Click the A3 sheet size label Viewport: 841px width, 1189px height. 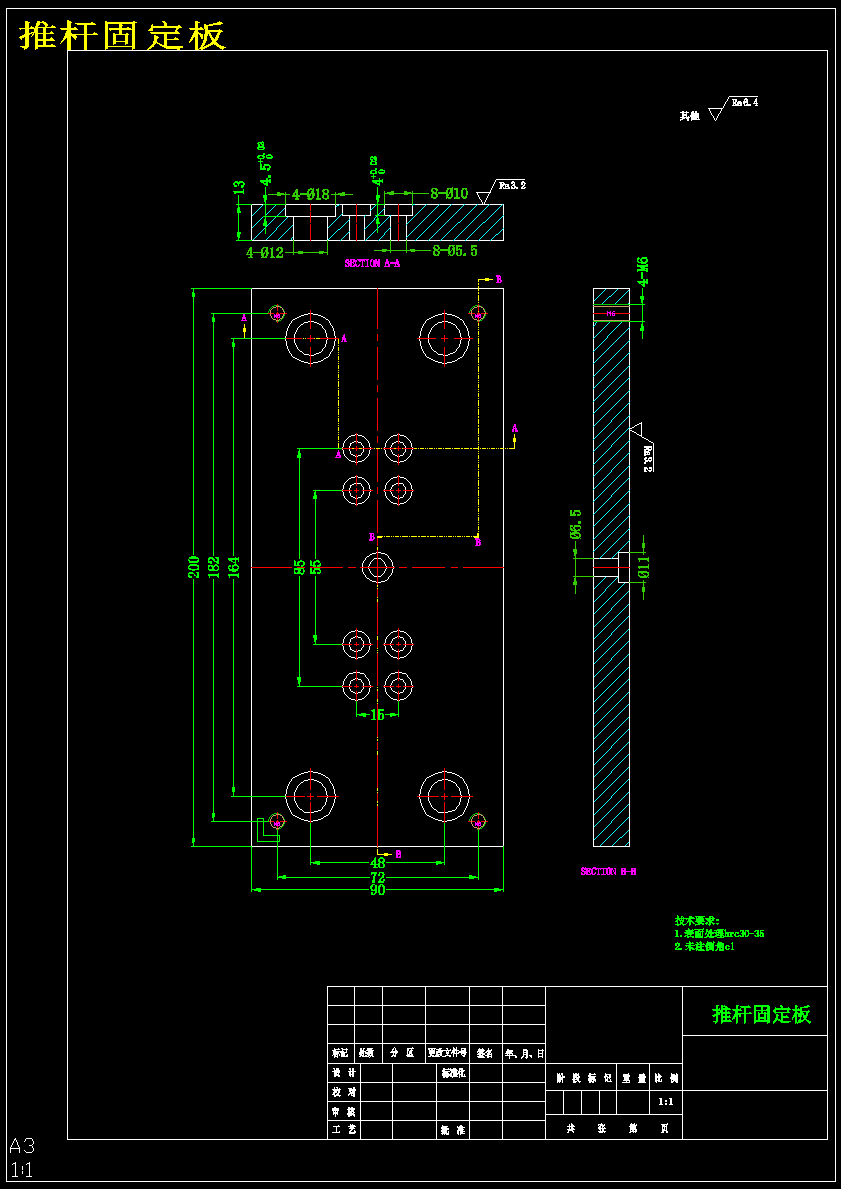(x=22, y=1146)
